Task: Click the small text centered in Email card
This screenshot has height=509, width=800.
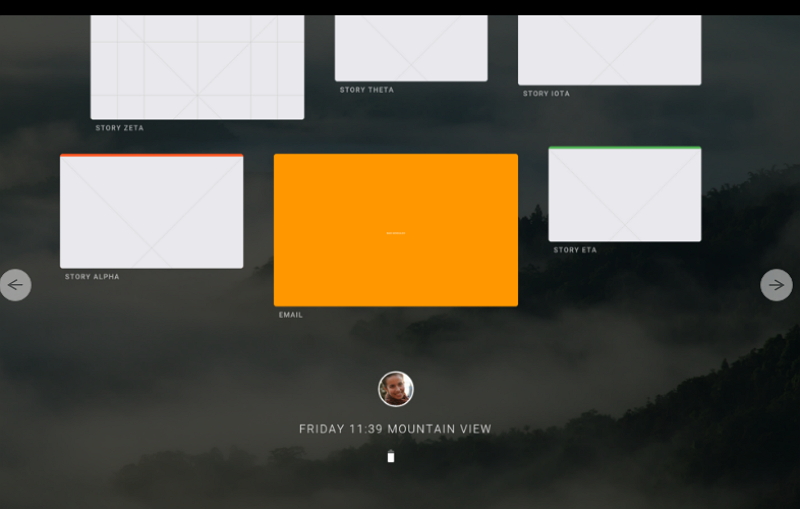Action: click(x=396, y=233)
